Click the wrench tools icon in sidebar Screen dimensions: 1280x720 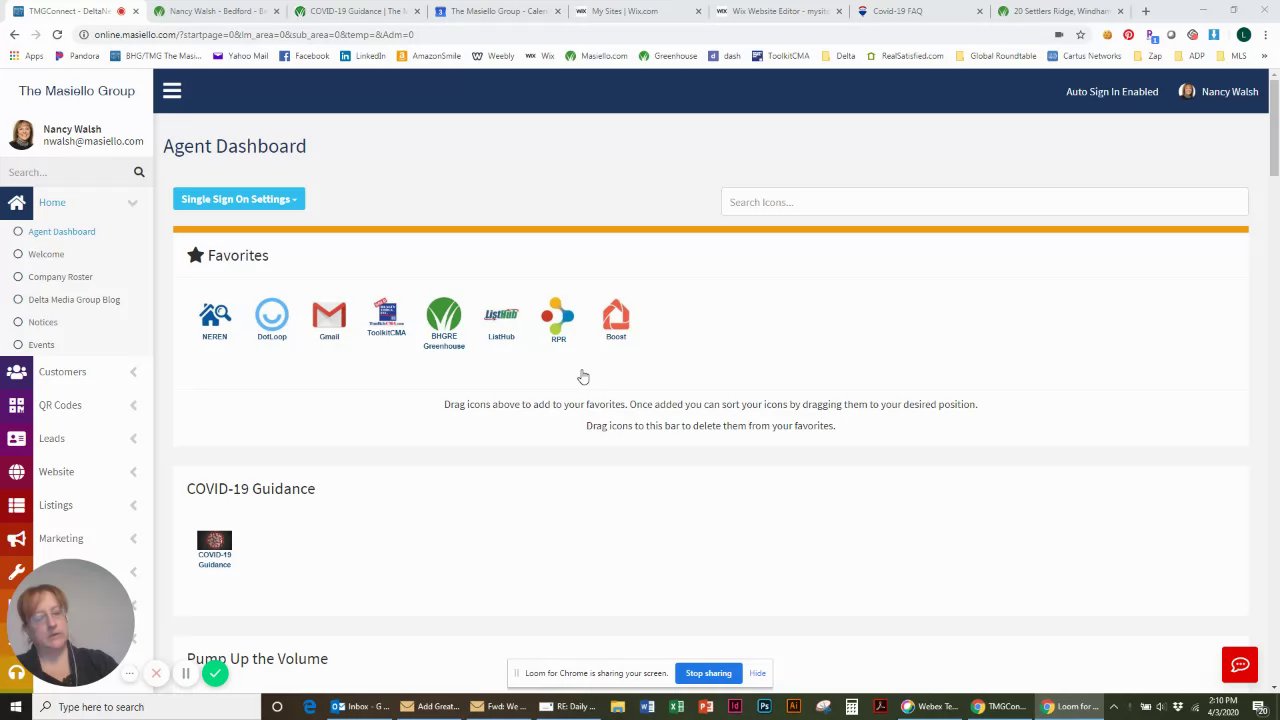click(16, 572)
